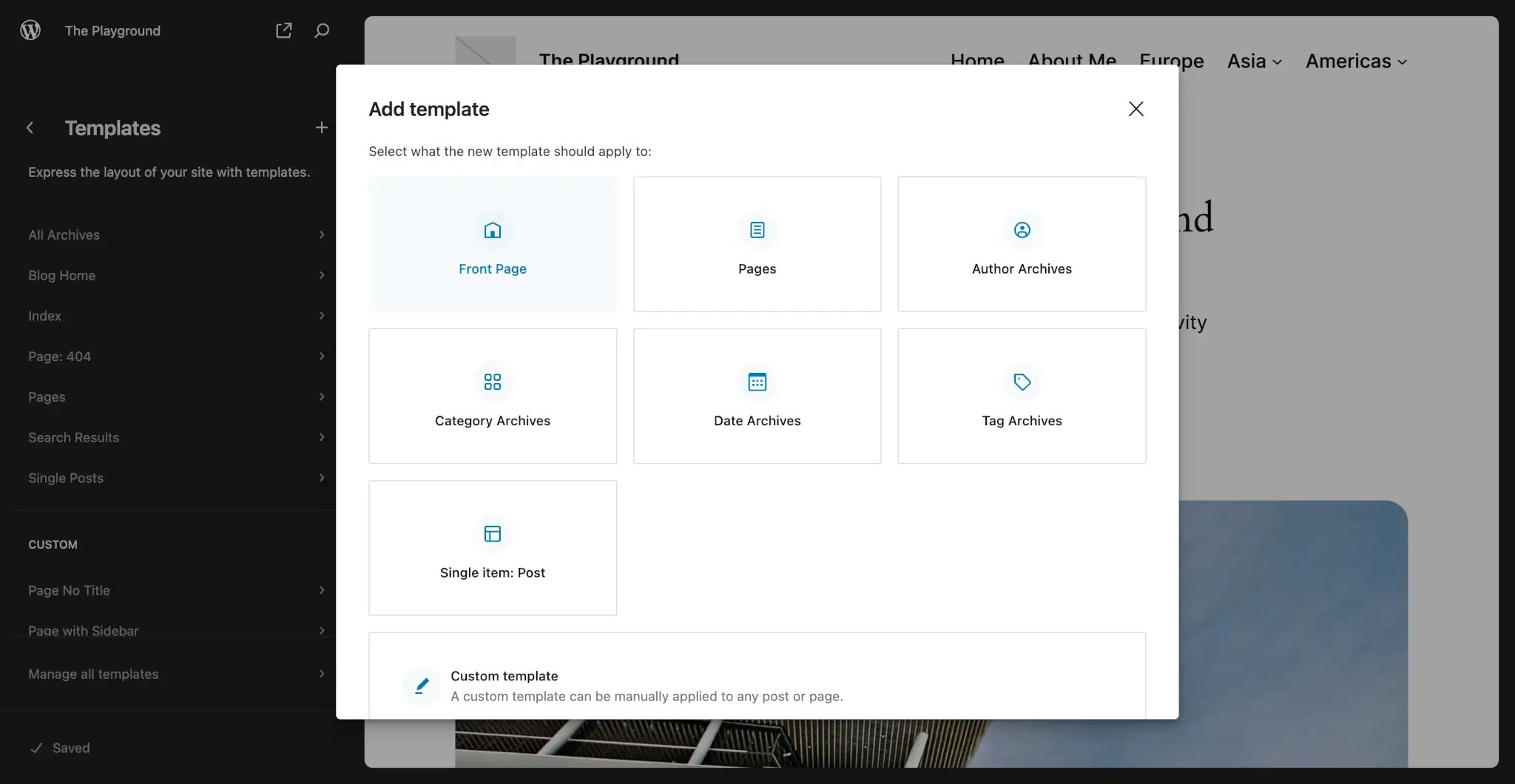Expand the chevron next to Single Posts
This screenshot has width=1515, height=784.
click(x=321, y=478)
